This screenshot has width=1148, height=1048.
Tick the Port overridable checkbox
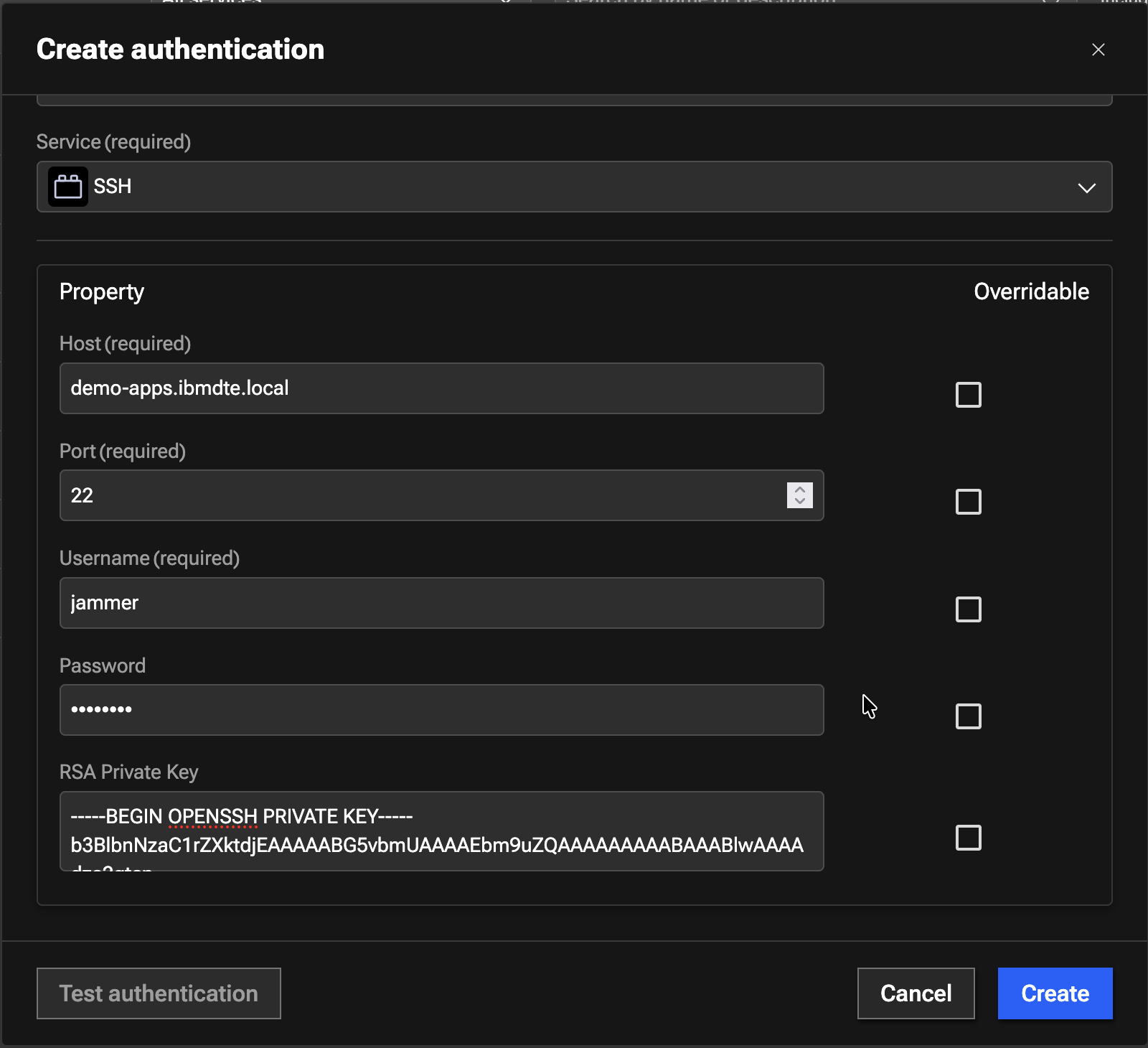coord(968,502)
